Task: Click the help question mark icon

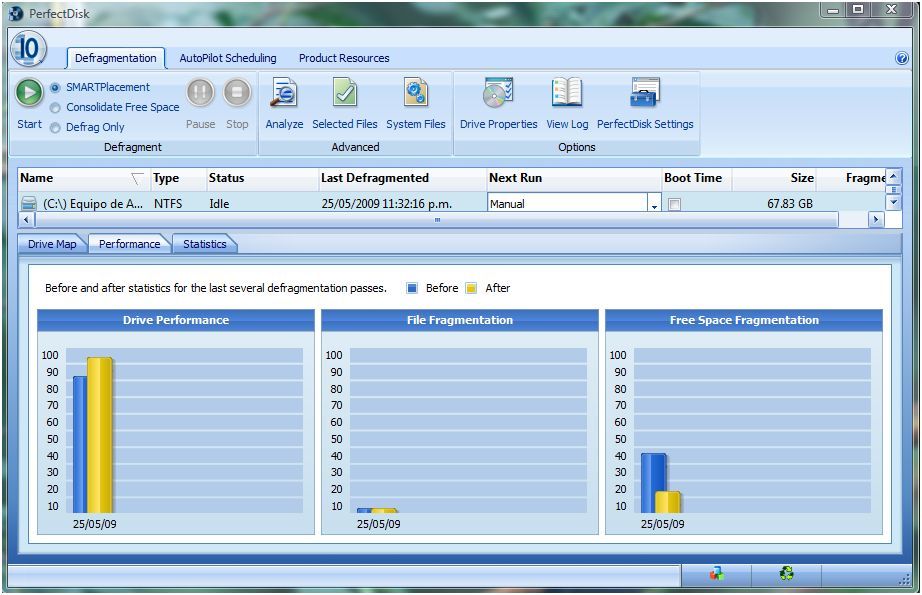Action: (901, 58)
